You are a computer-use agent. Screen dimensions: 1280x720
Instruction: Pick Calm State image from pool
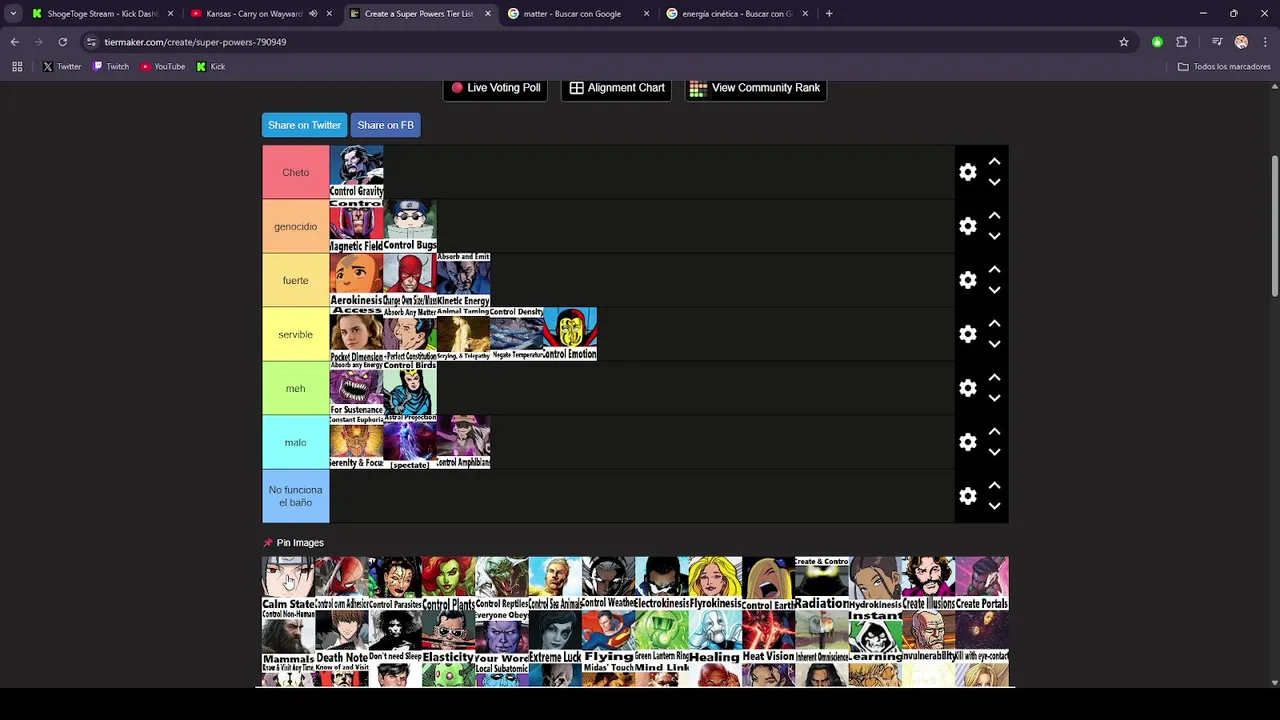tap(288, 584)
